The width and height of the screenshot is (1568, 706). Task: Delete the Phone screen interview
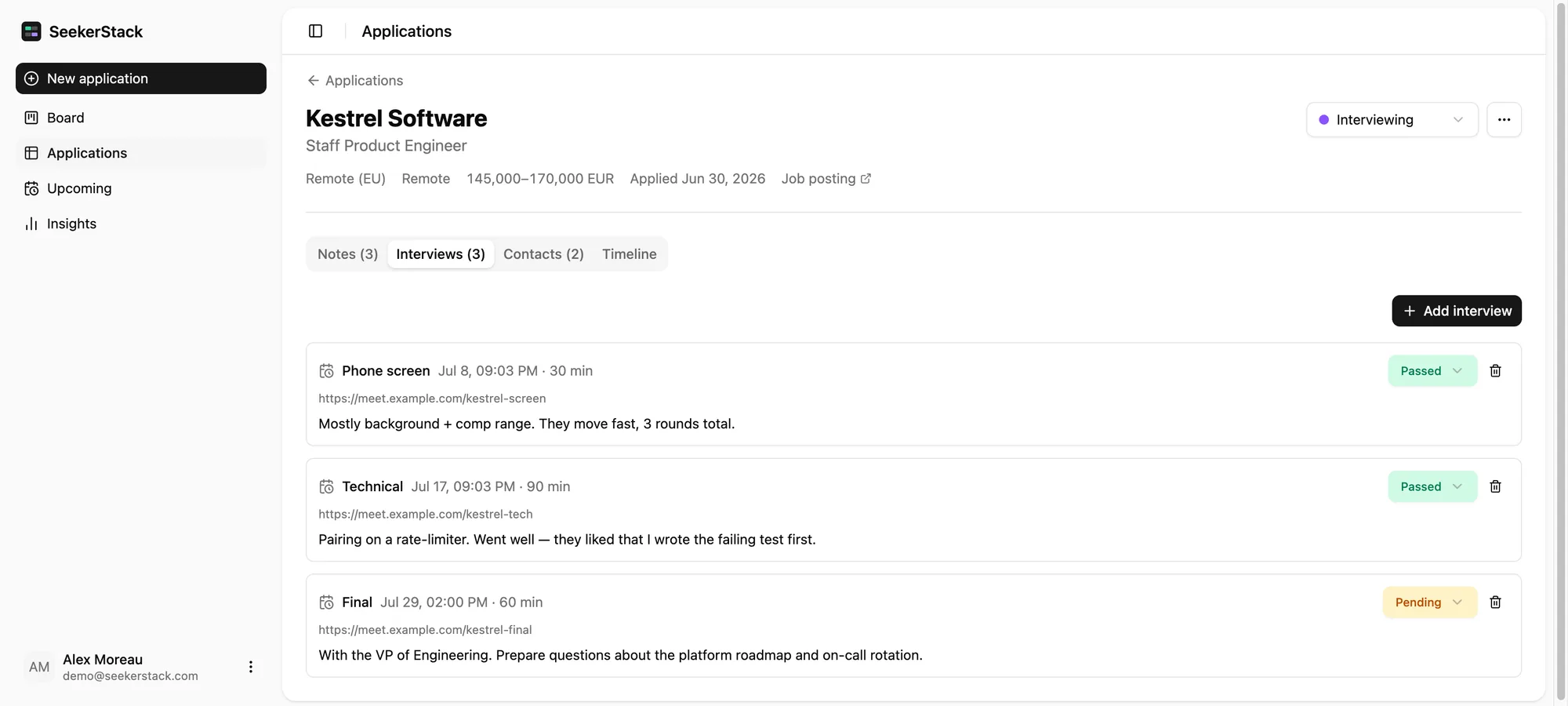click(1495, 371)
